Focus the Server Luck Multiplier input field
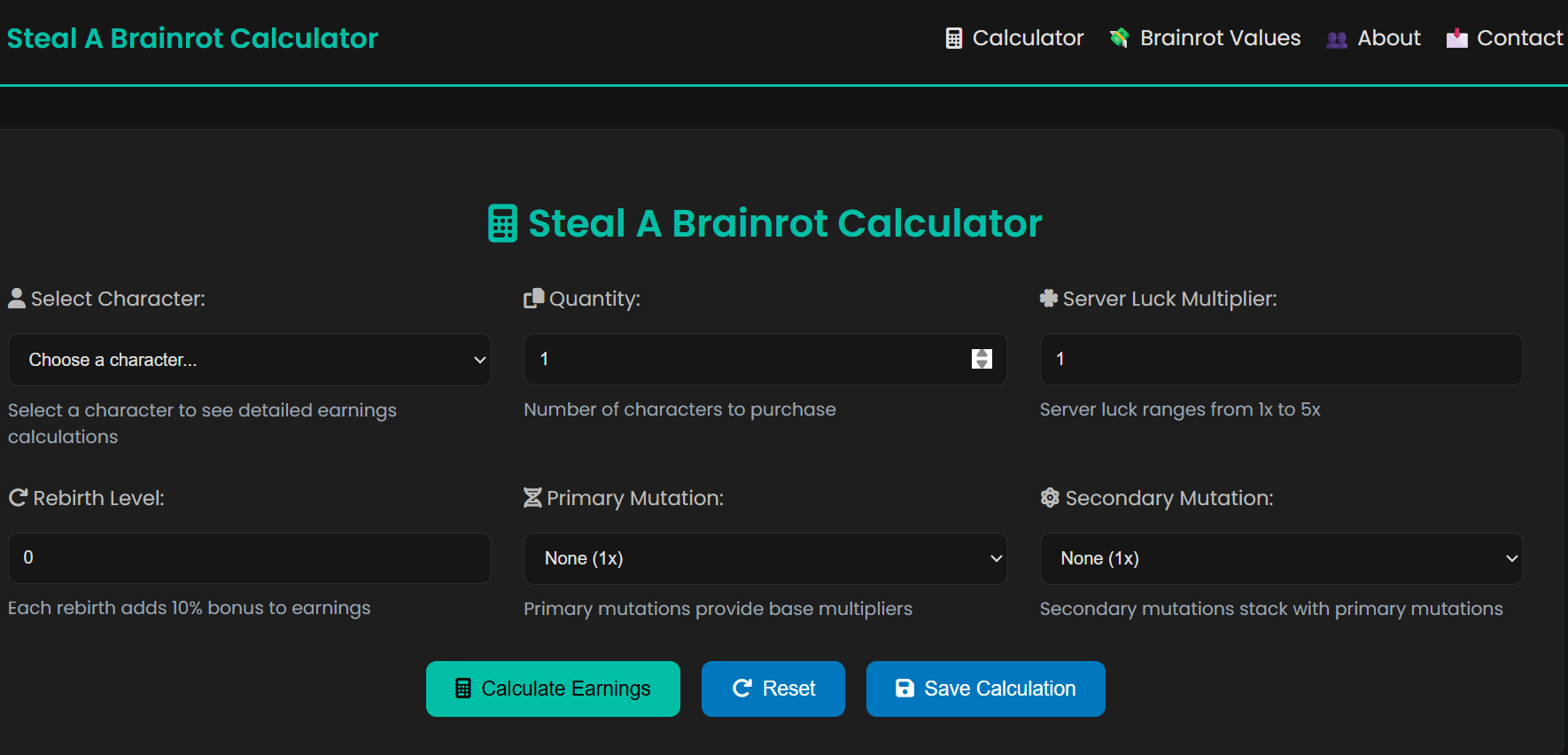This screenshot has height=755, width=1568. click(1281, 359)
